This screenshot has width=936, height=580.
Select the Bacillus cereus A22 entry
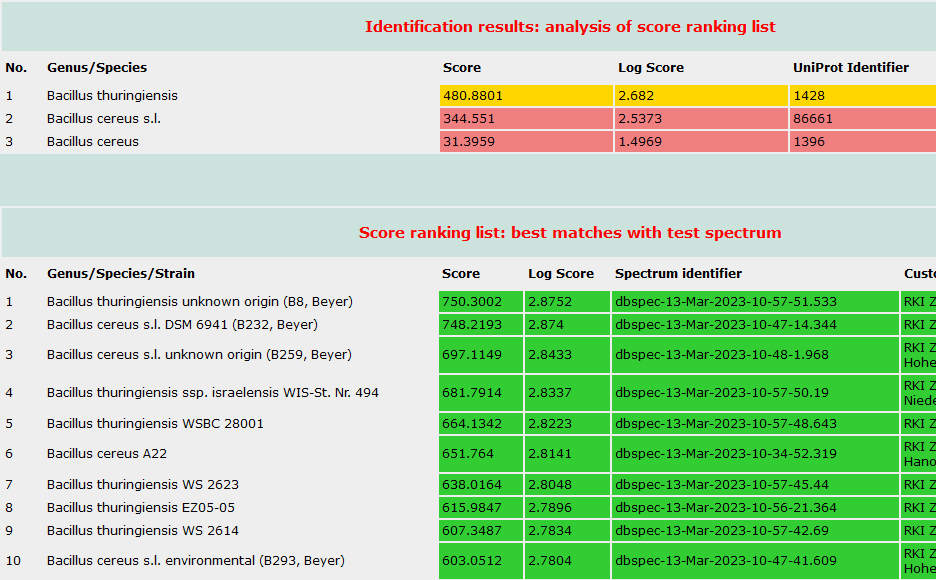click(x=107, y=454)
